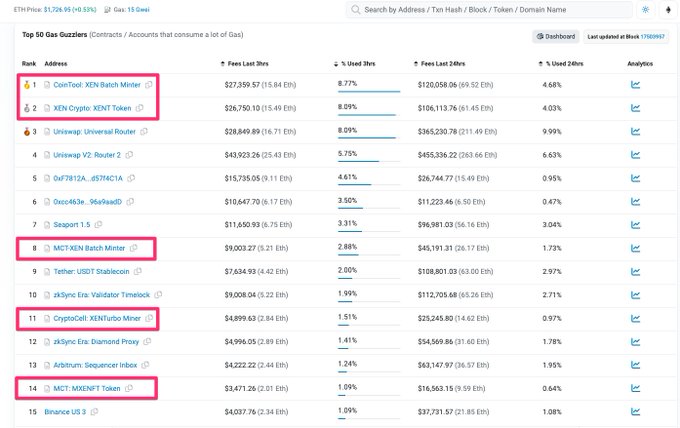Open analytics chart for Tether: USDT Stablecoin
The width and height of the screenshot is (680, 428).
pyautogui.click(x=635, y=271)
